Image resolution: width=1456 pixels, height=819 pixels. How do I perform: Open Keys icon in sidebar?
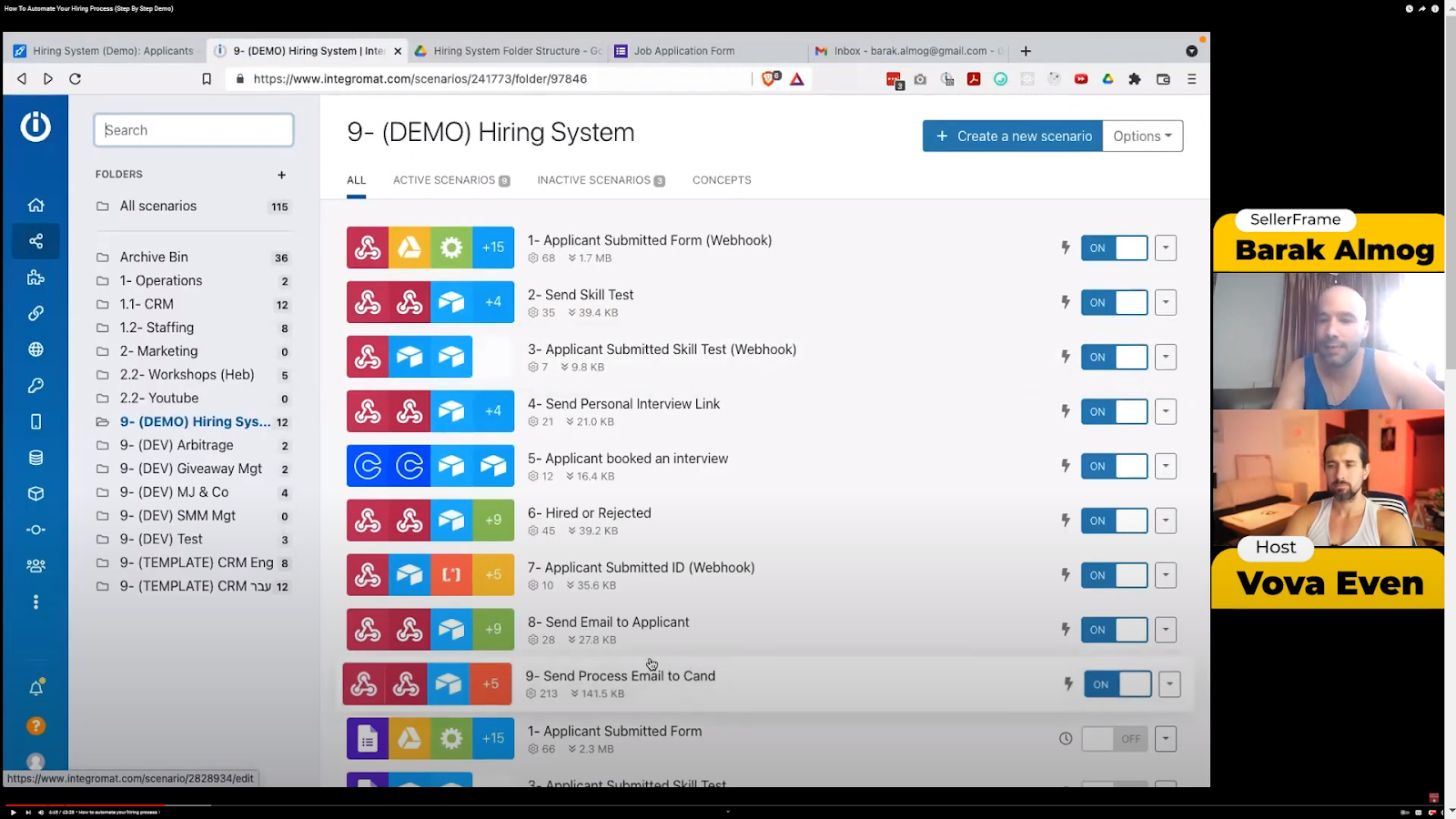click(x=35, y=386)
